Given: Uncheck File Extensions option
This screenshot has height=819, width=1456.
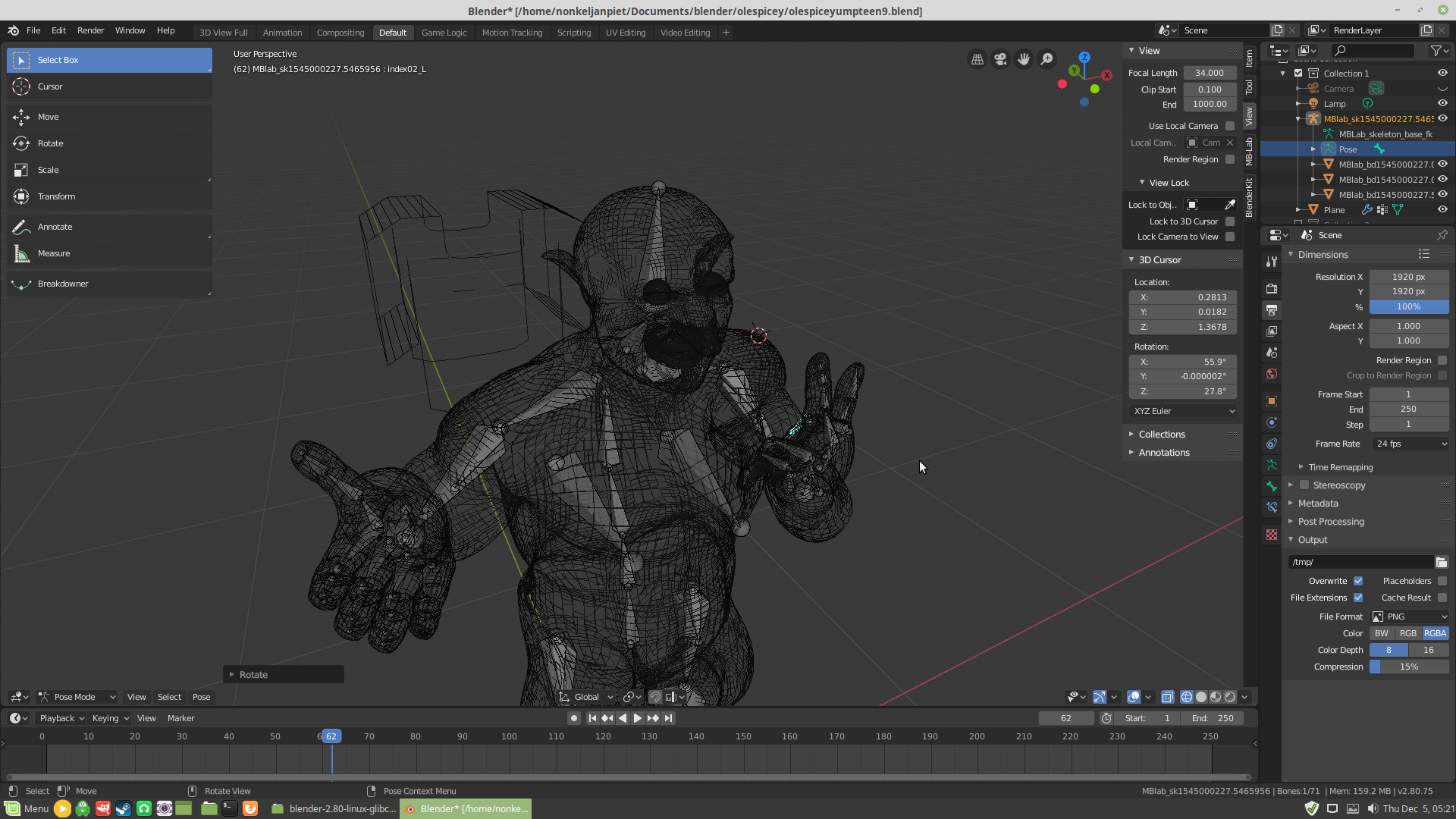Looking at the screenshot, I should pyautogui.click(x=1358, y=598).
